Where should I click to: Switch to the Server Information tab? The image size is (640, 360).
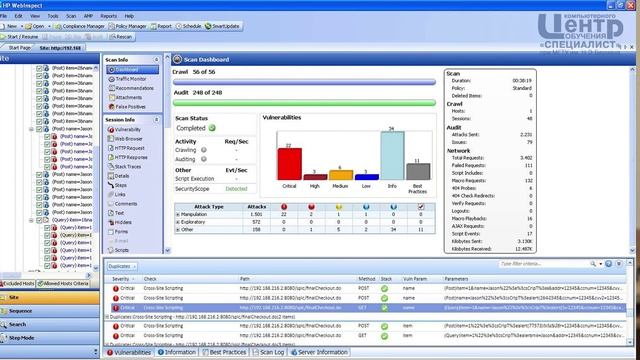click(x=319, y=352)
